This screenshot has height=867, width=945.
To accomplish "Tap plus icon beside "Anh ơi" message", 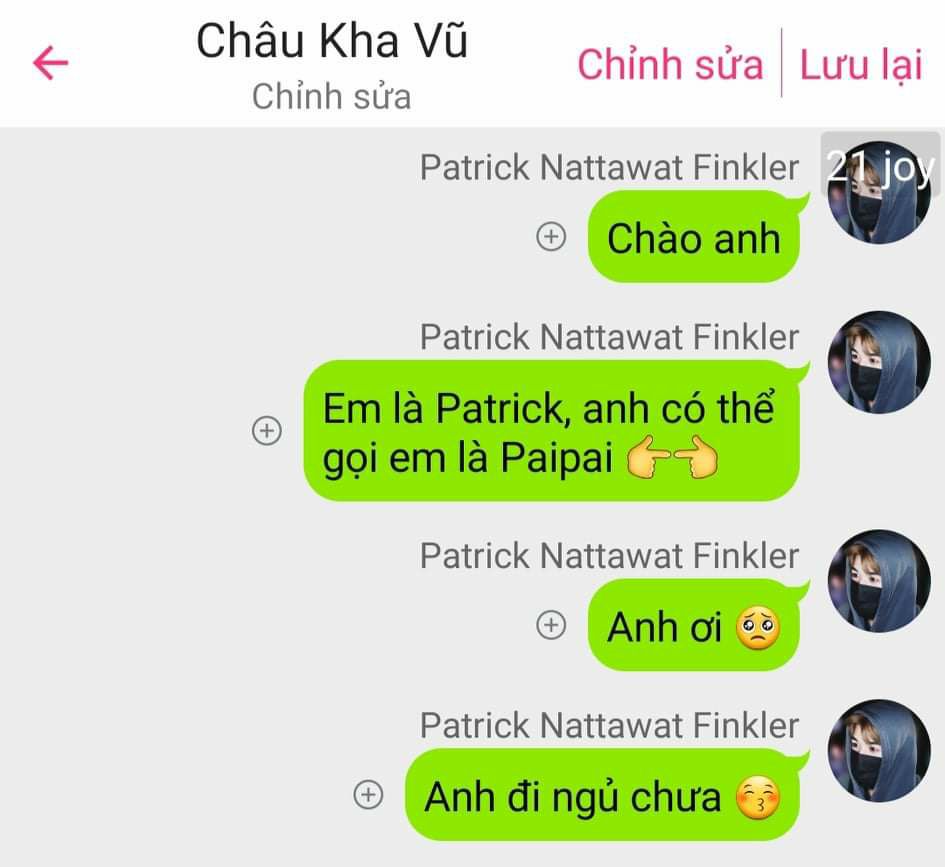I will (x=551, y=625).
